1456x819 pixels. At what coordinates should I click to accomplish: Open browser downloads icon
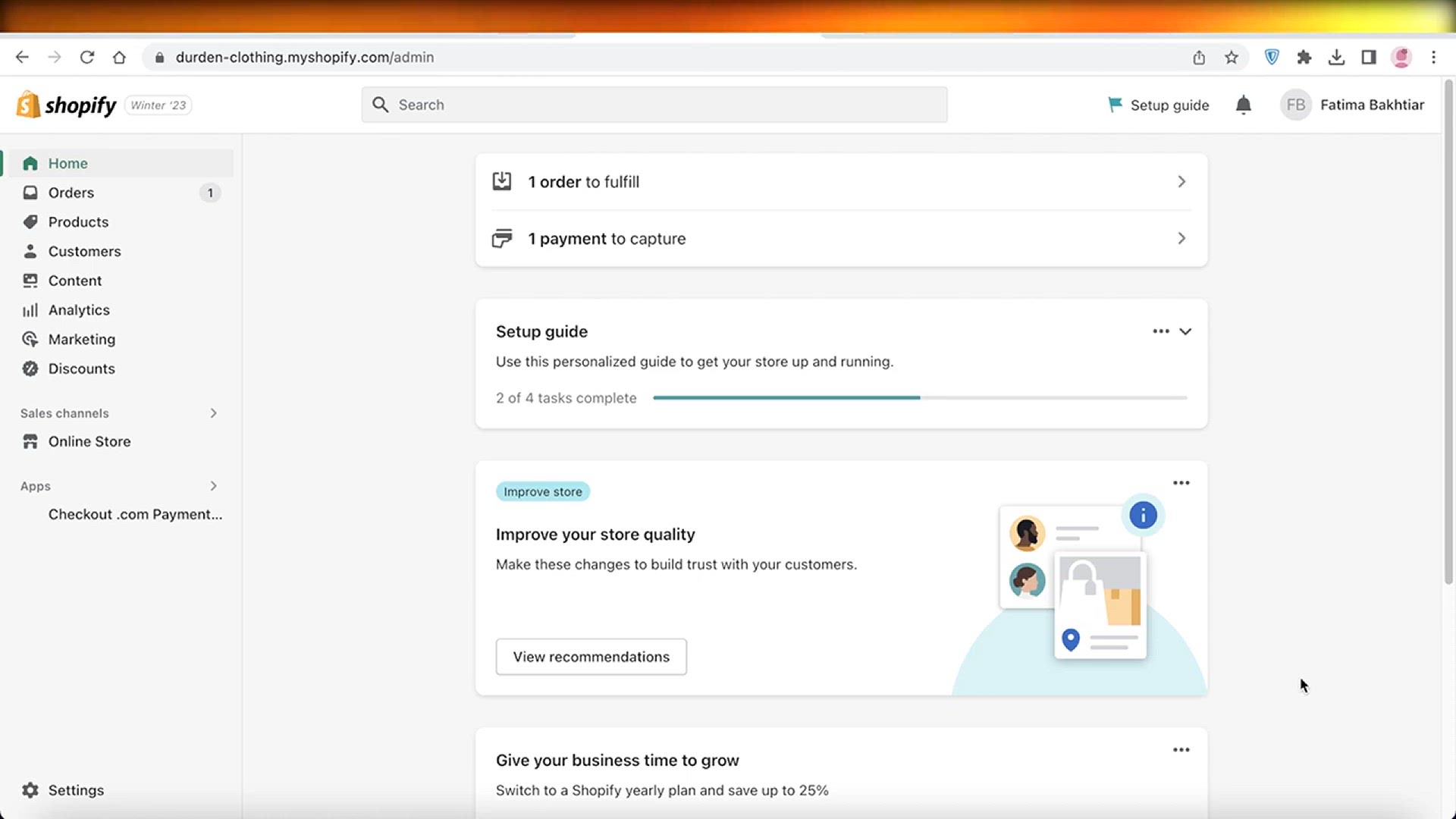[x=1337, y=57]
